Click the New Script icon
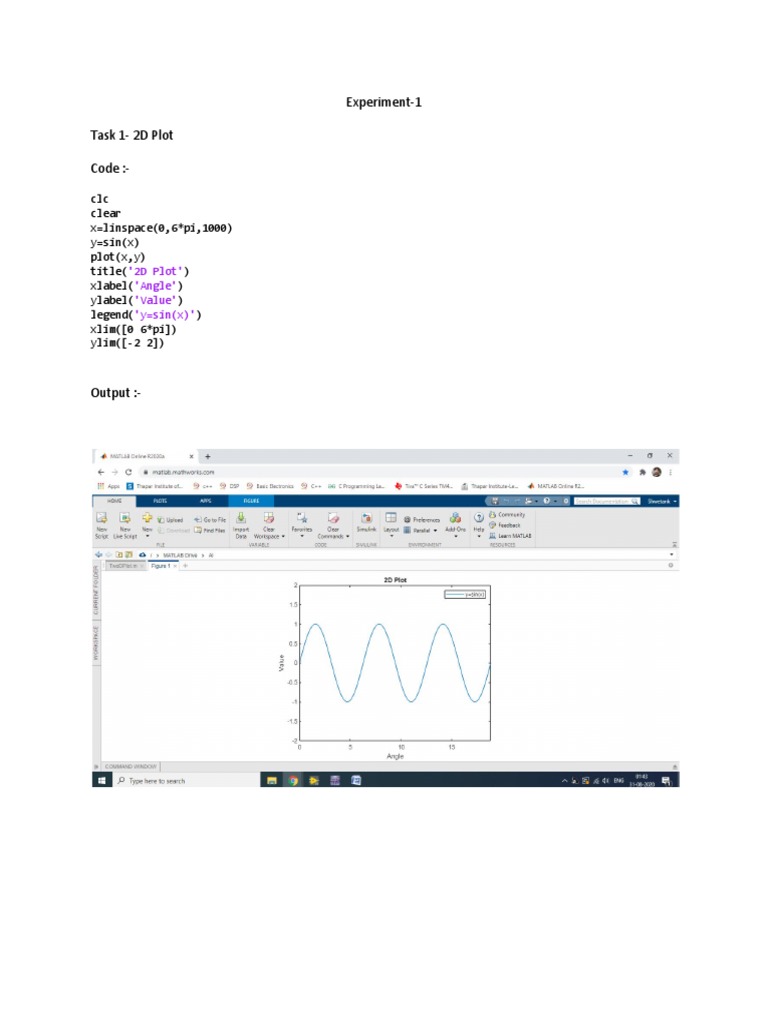768x1024 pixels. tap(102, 524)
